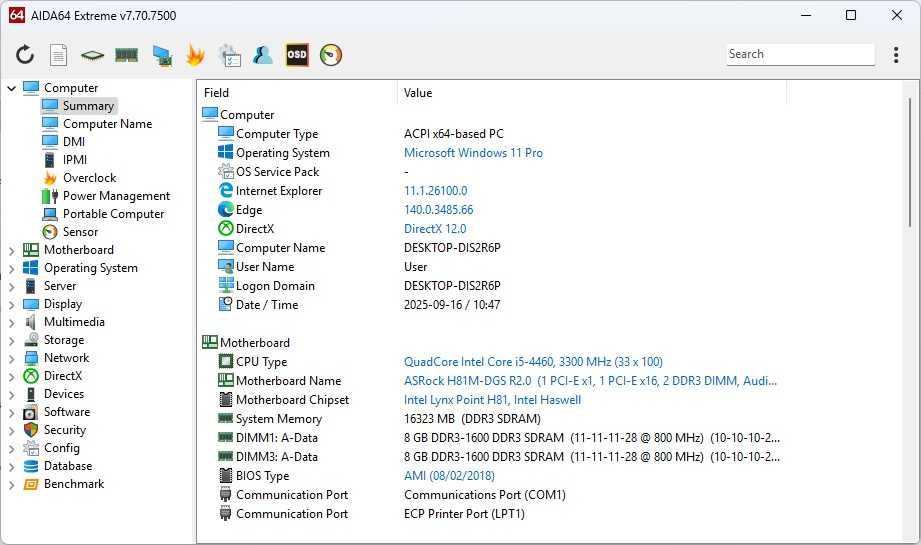Collapse the Computer tree node
Screen dimensions: 921x545
[x=12, y=88]
